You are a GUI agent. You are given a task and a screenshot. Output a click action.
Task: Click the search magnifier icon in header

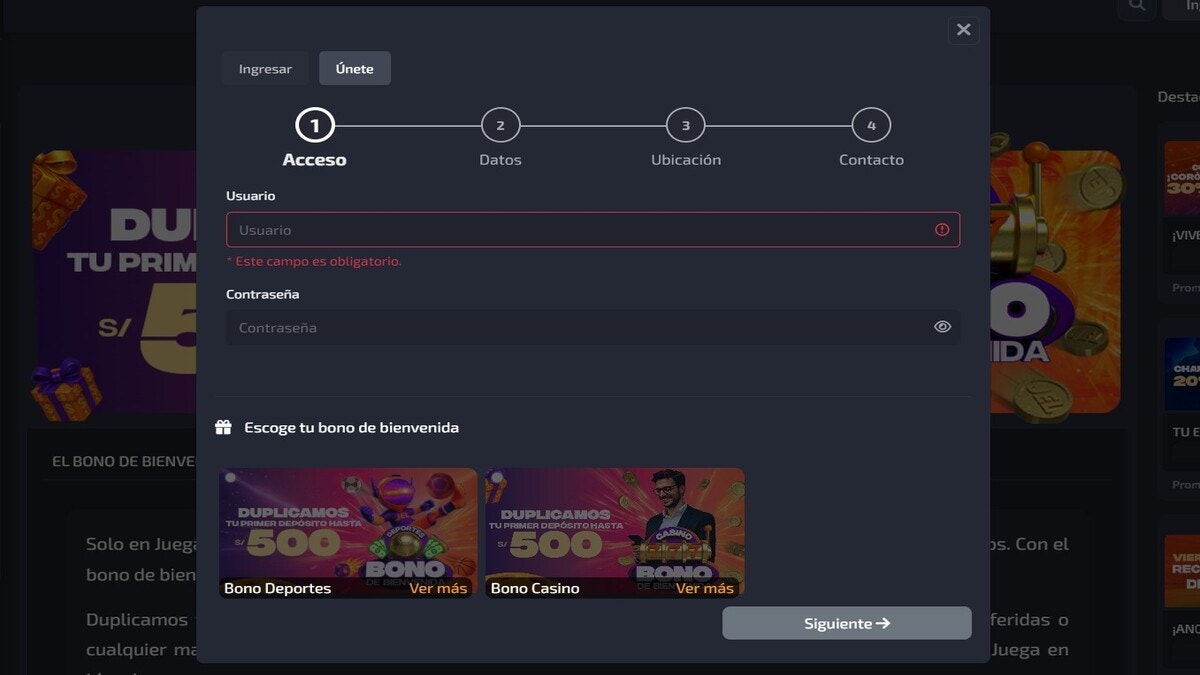click(x=1136, y=6)
